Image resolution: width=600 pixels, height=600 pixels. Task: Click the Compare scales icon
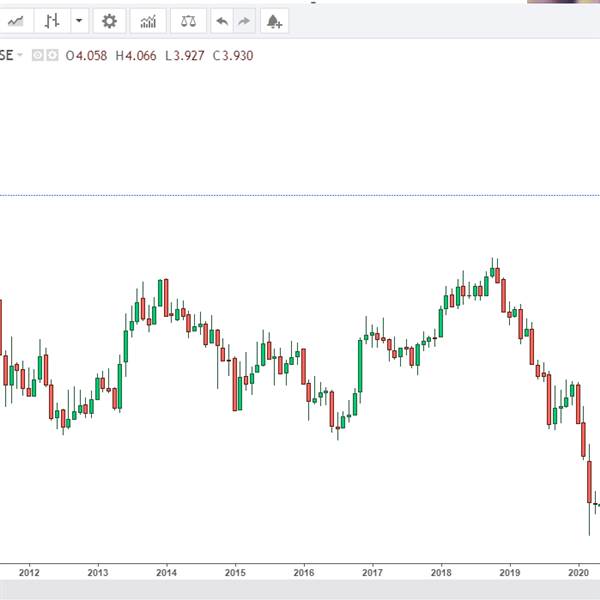188,21
